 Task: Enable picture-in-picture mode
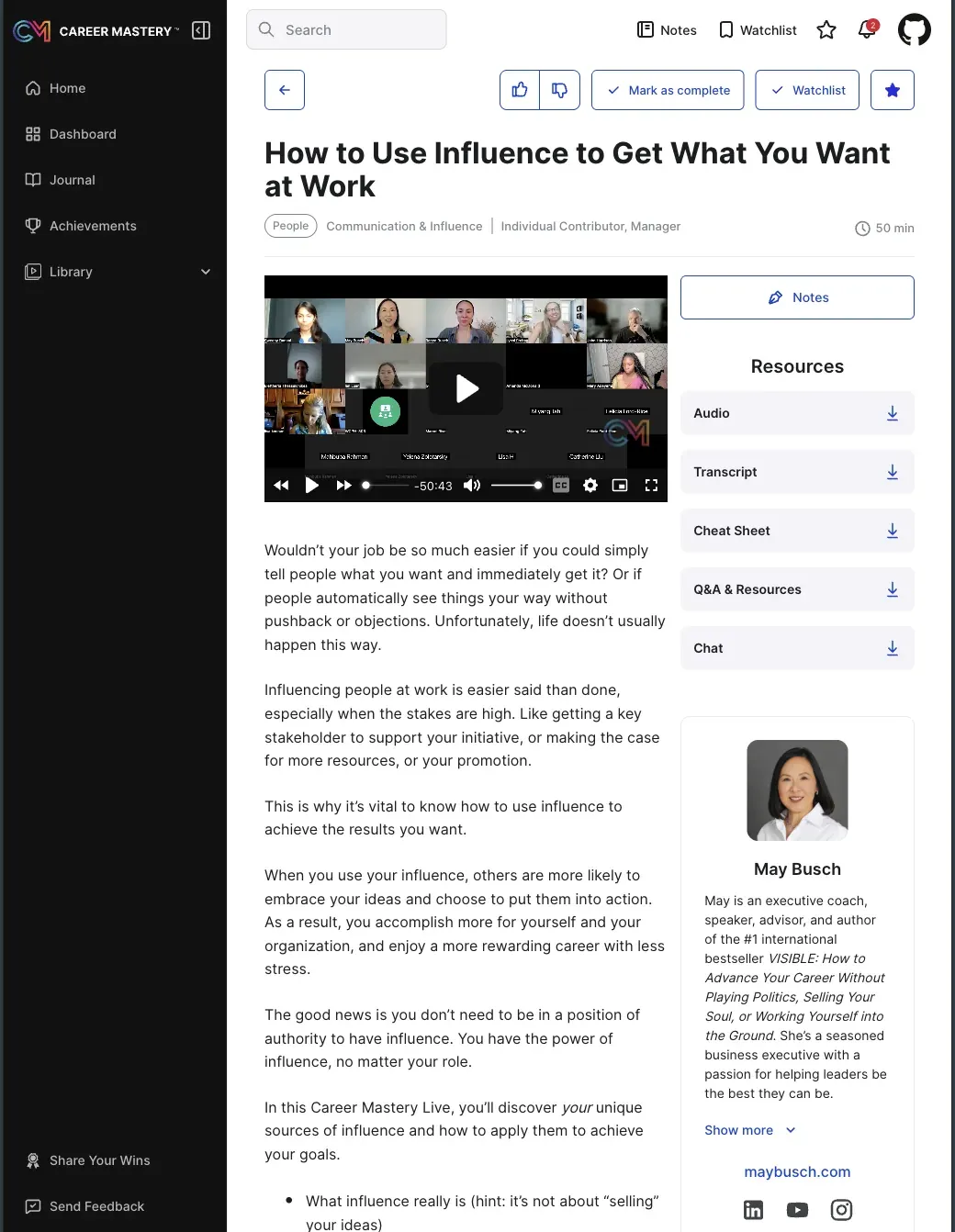click(x=620, y=485)
